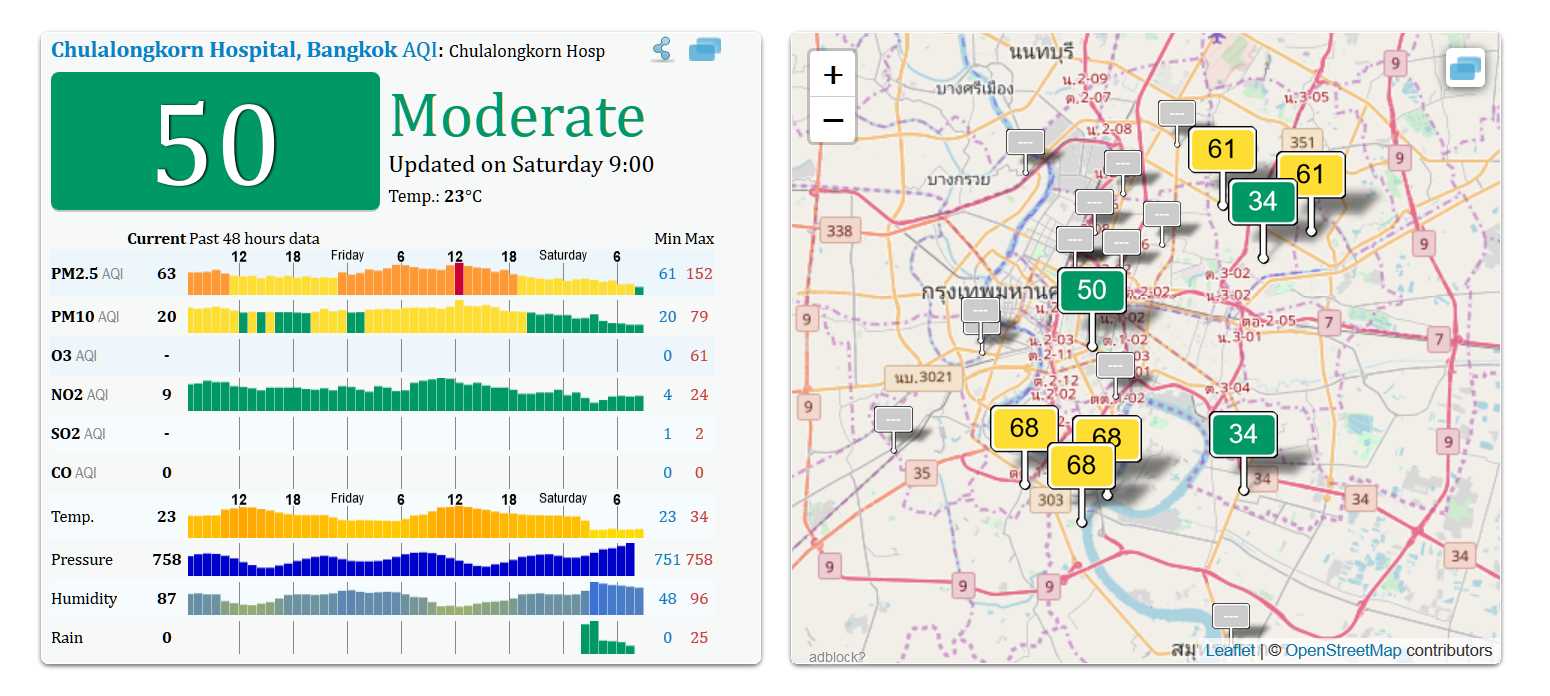This screenshot has width=1550, height=696.
Task: Select the gray station marker near road 35
Action: 893,420
